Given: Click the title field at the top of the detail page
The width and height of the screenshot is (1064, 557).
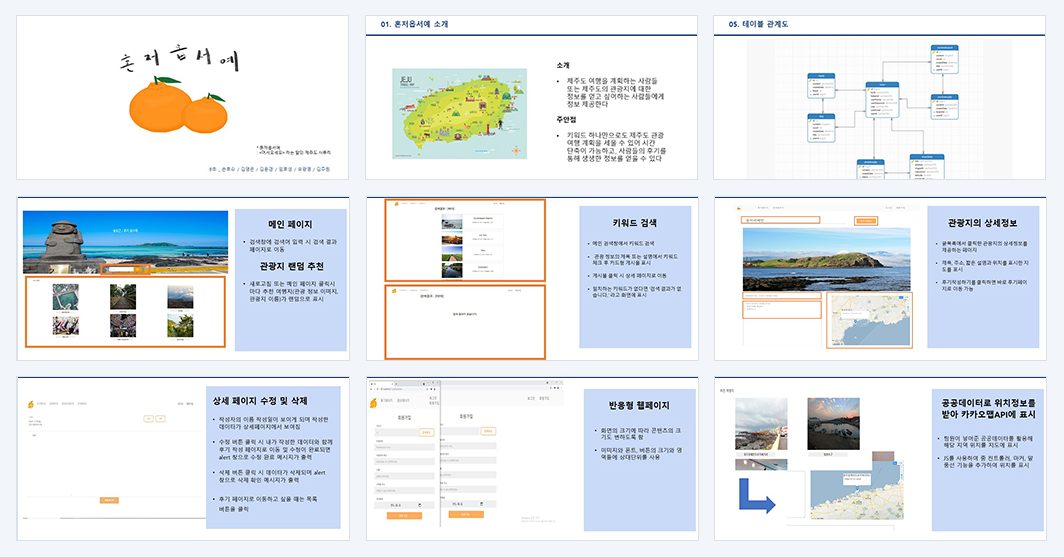Looking at the screenshot, I should [780, 220].
